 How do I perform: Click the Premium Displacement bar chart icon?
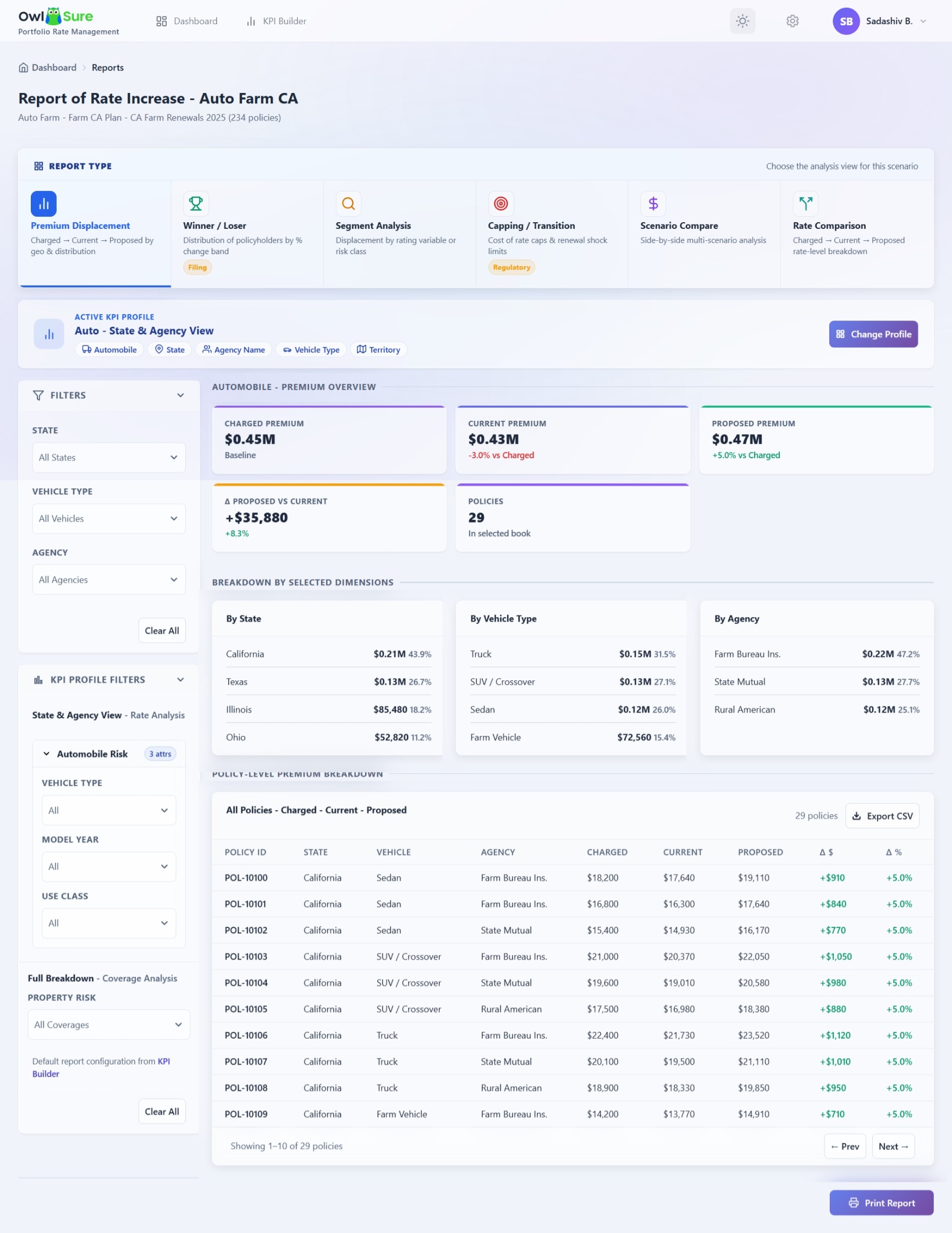[43, 204]
